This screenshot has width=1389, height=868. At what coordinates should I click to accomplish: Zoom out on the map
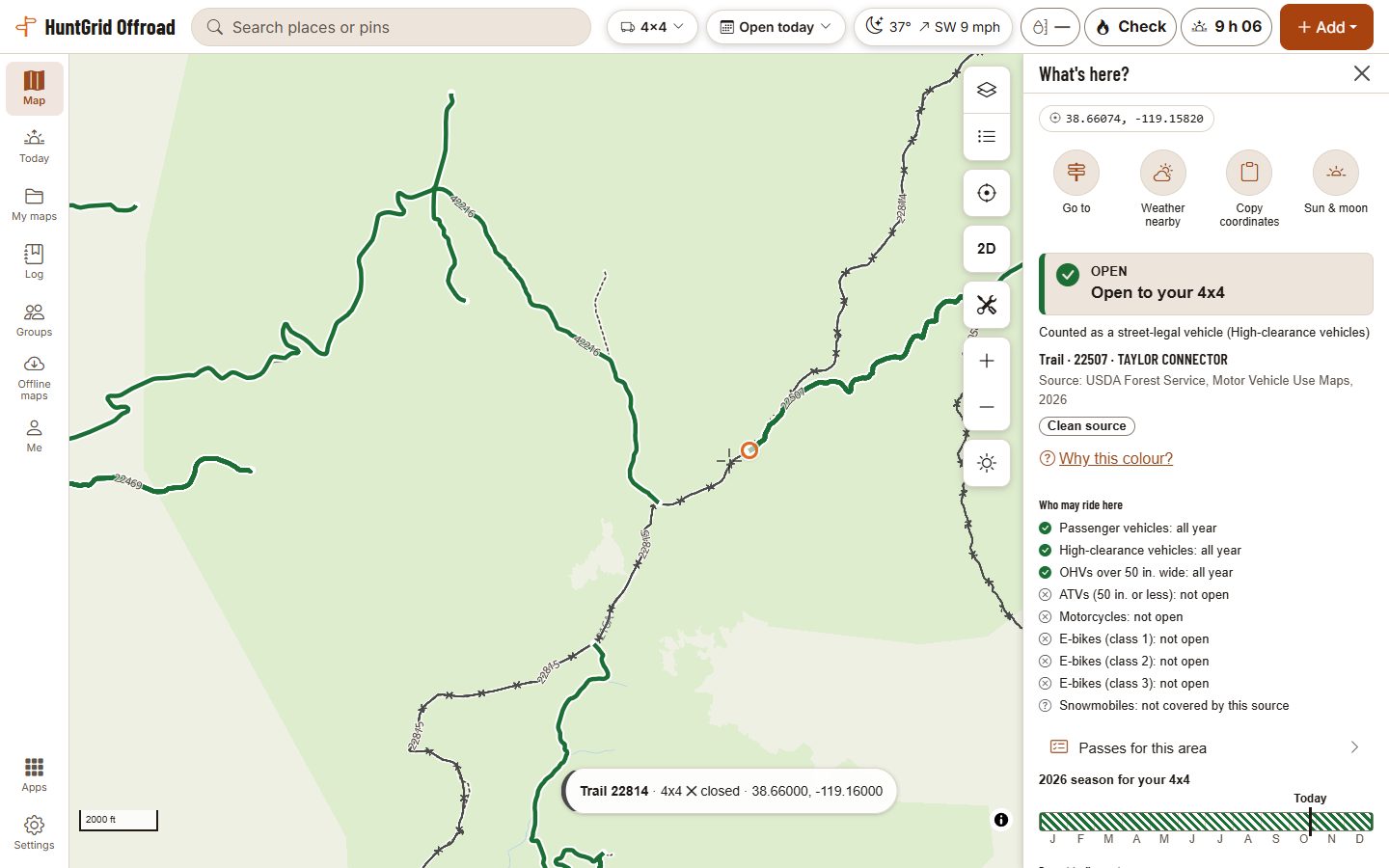click(986, 407)
